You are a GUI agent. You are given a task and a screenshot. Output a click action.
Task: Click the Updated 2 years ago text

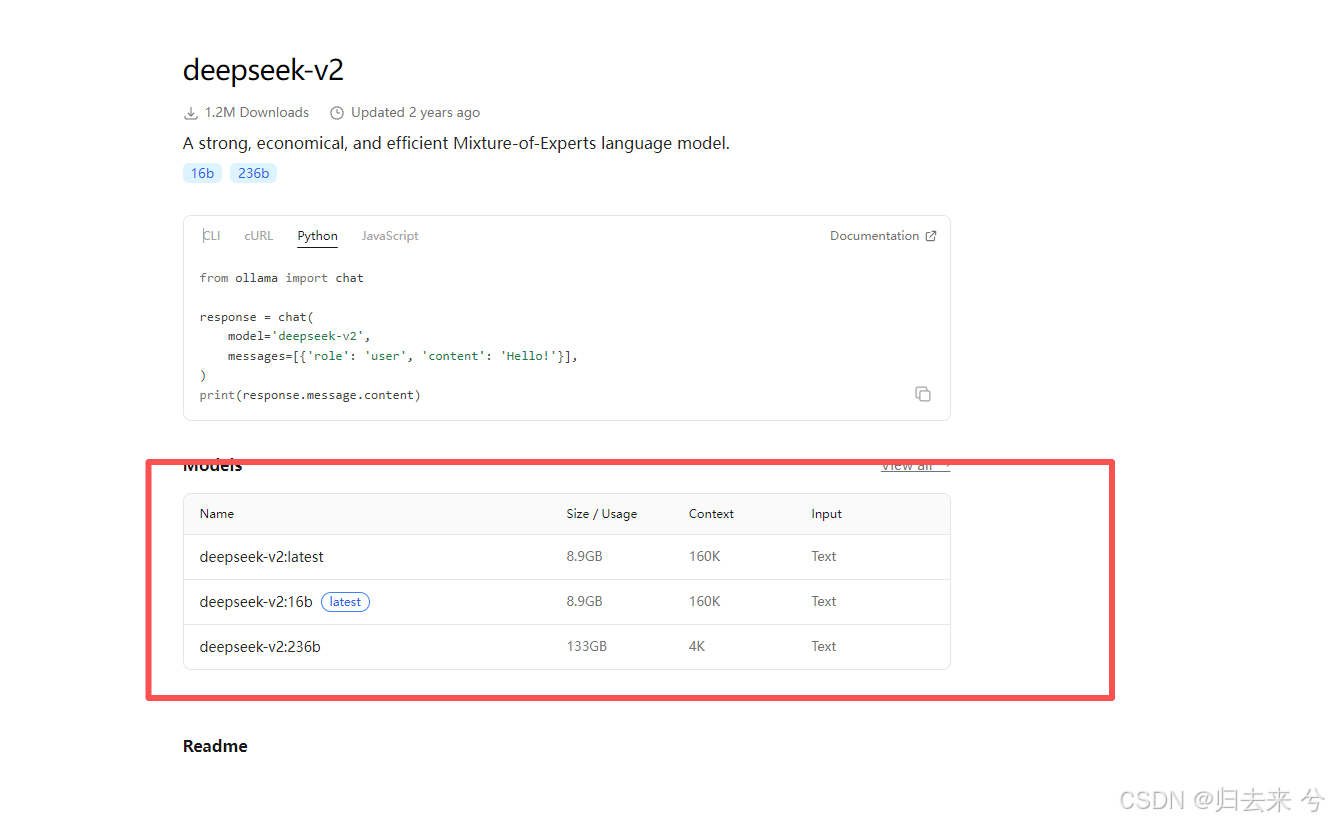[415, 113]
